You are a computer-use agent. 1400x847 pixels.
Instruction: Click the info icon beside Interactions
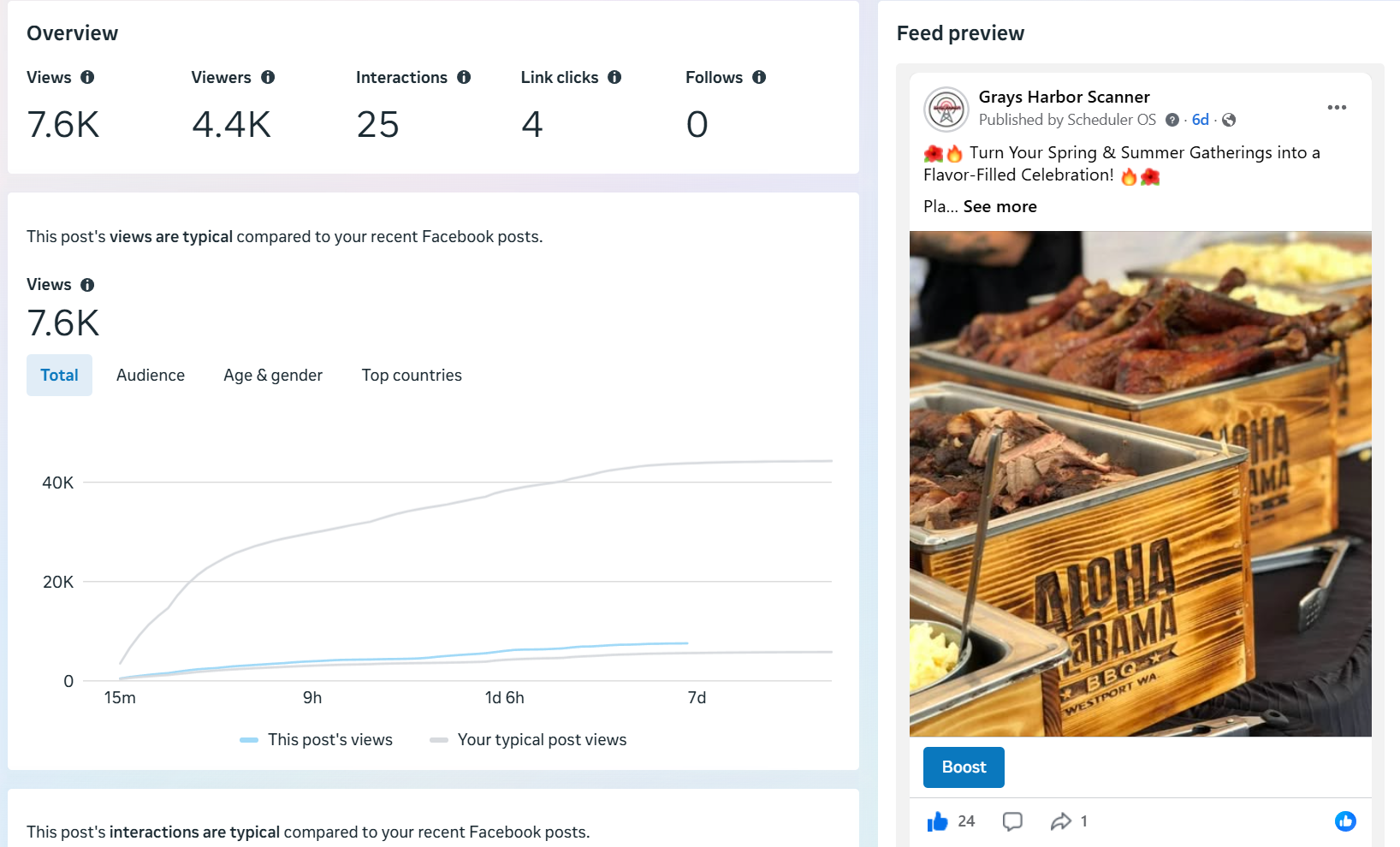point(464,77)
